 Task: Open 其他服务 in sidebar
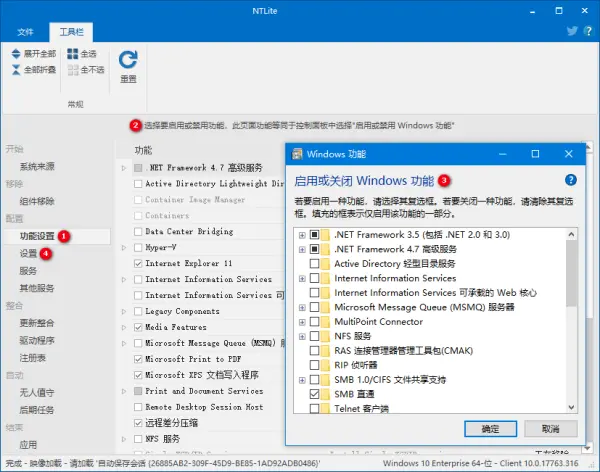pos(37,288)
